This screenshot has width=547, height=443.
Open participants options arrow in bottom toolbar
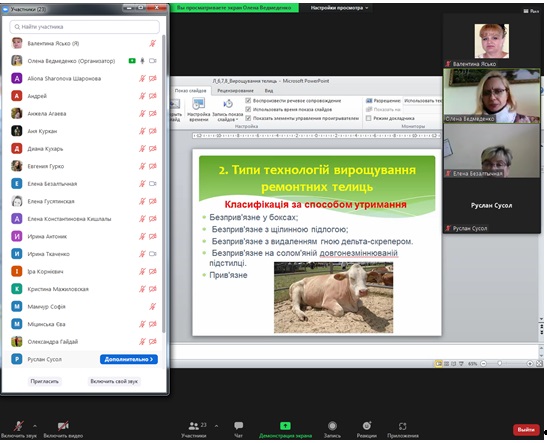point(216,426)
